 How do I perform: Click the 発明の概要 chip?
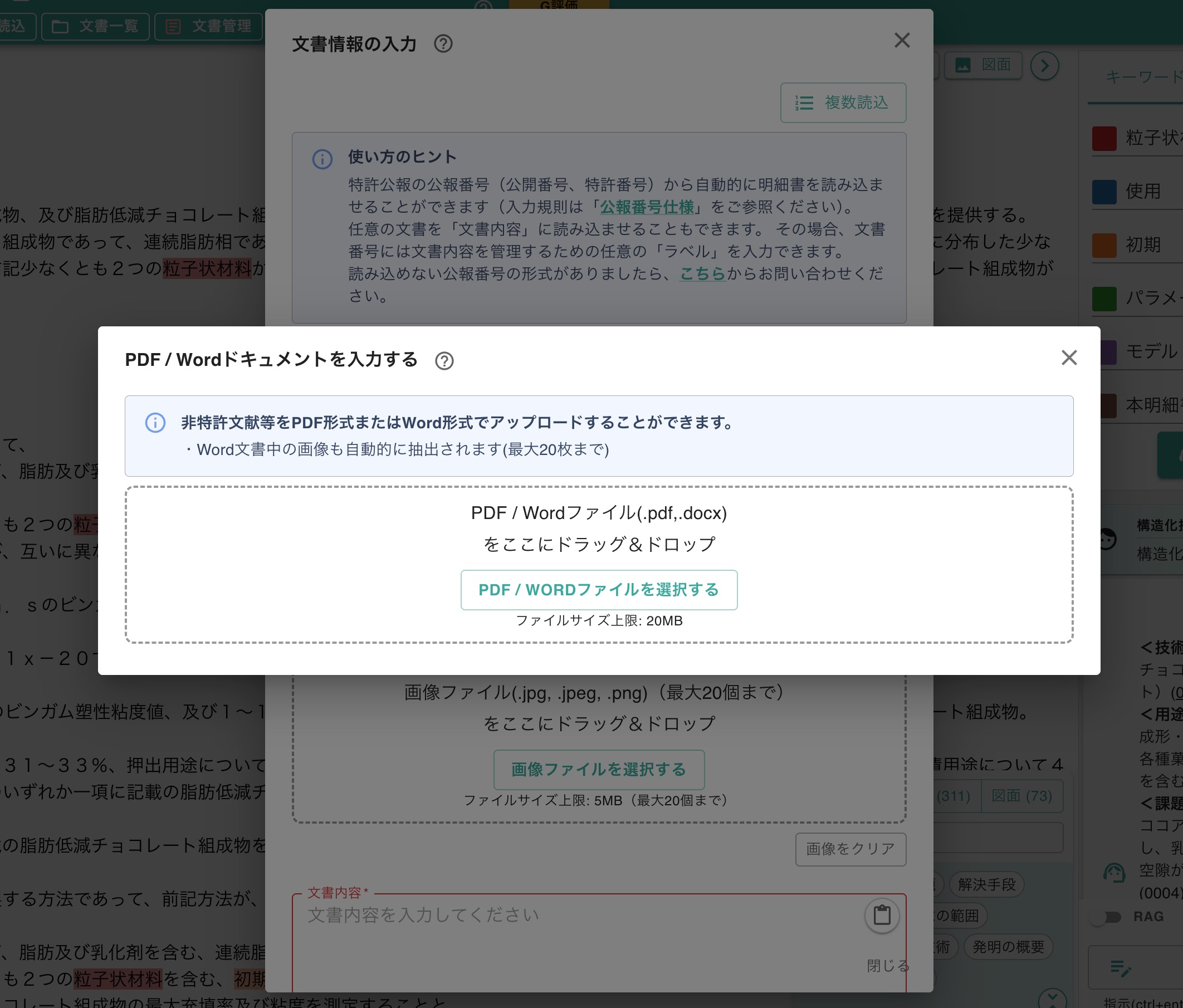tap(1008, 947)
